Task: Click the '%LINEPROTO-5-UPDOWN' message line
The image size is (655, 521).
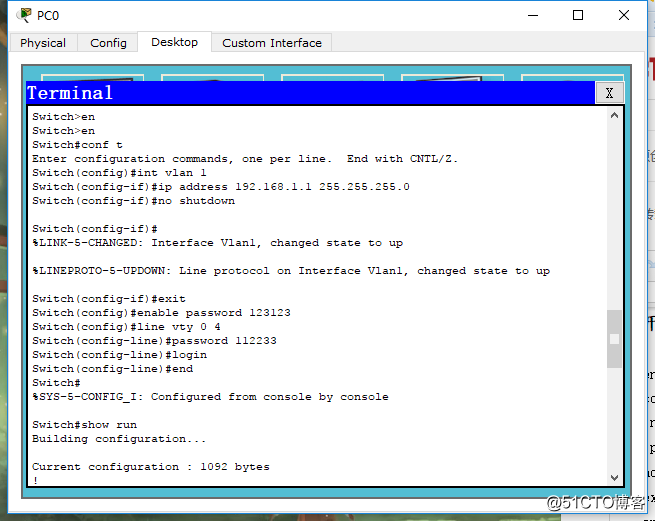Action: point(291,271)
